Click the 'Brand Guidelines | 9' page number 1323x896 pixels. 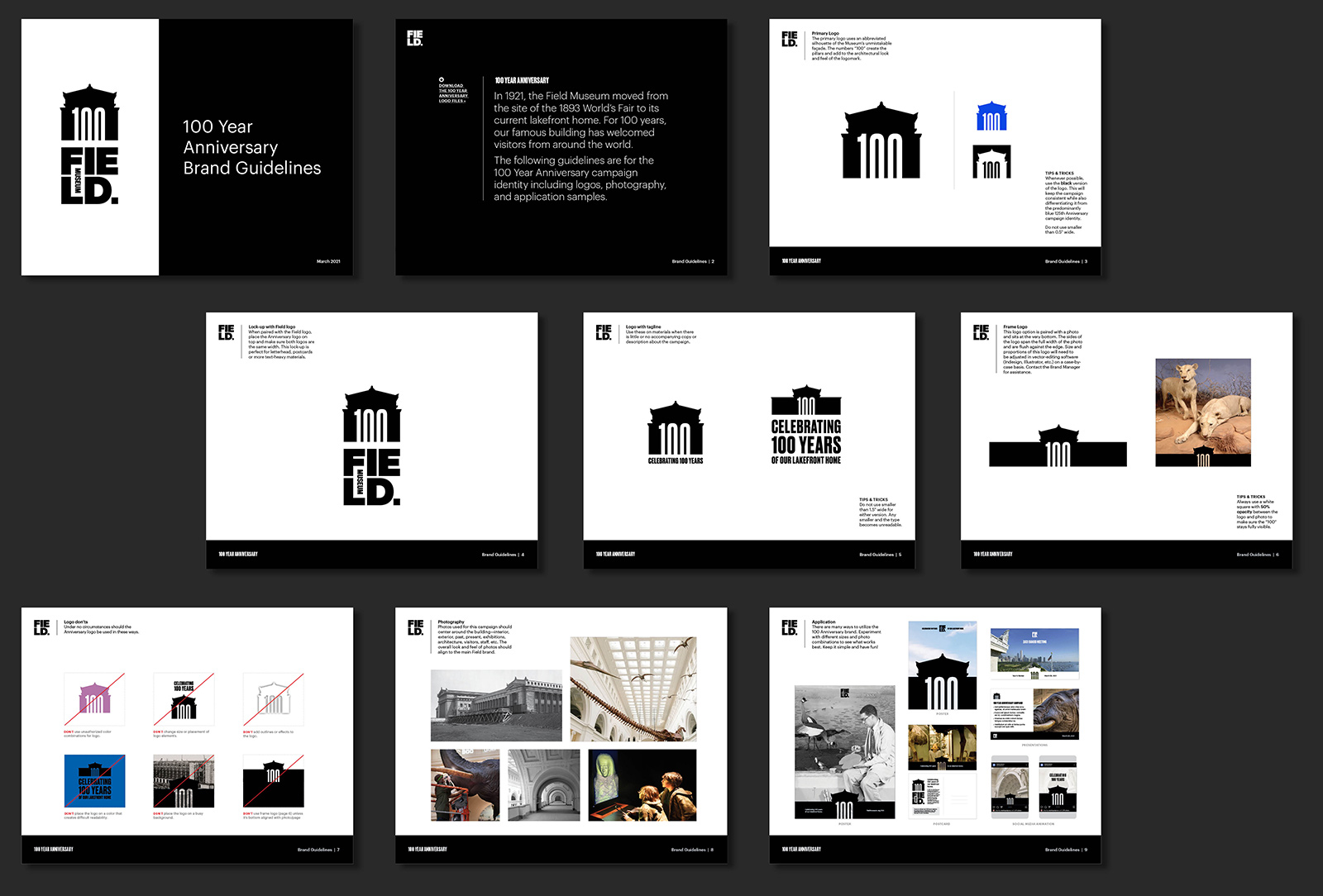[x=1066, y=850]
